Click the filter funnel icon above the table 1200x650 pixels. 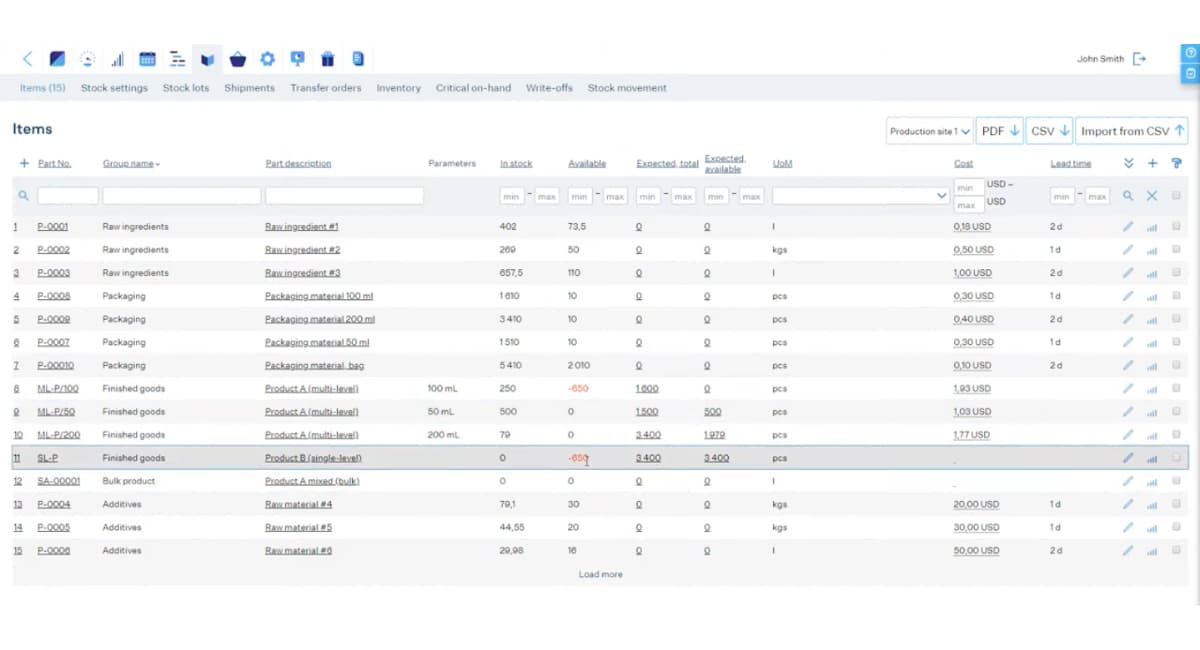pos(1176,163)
